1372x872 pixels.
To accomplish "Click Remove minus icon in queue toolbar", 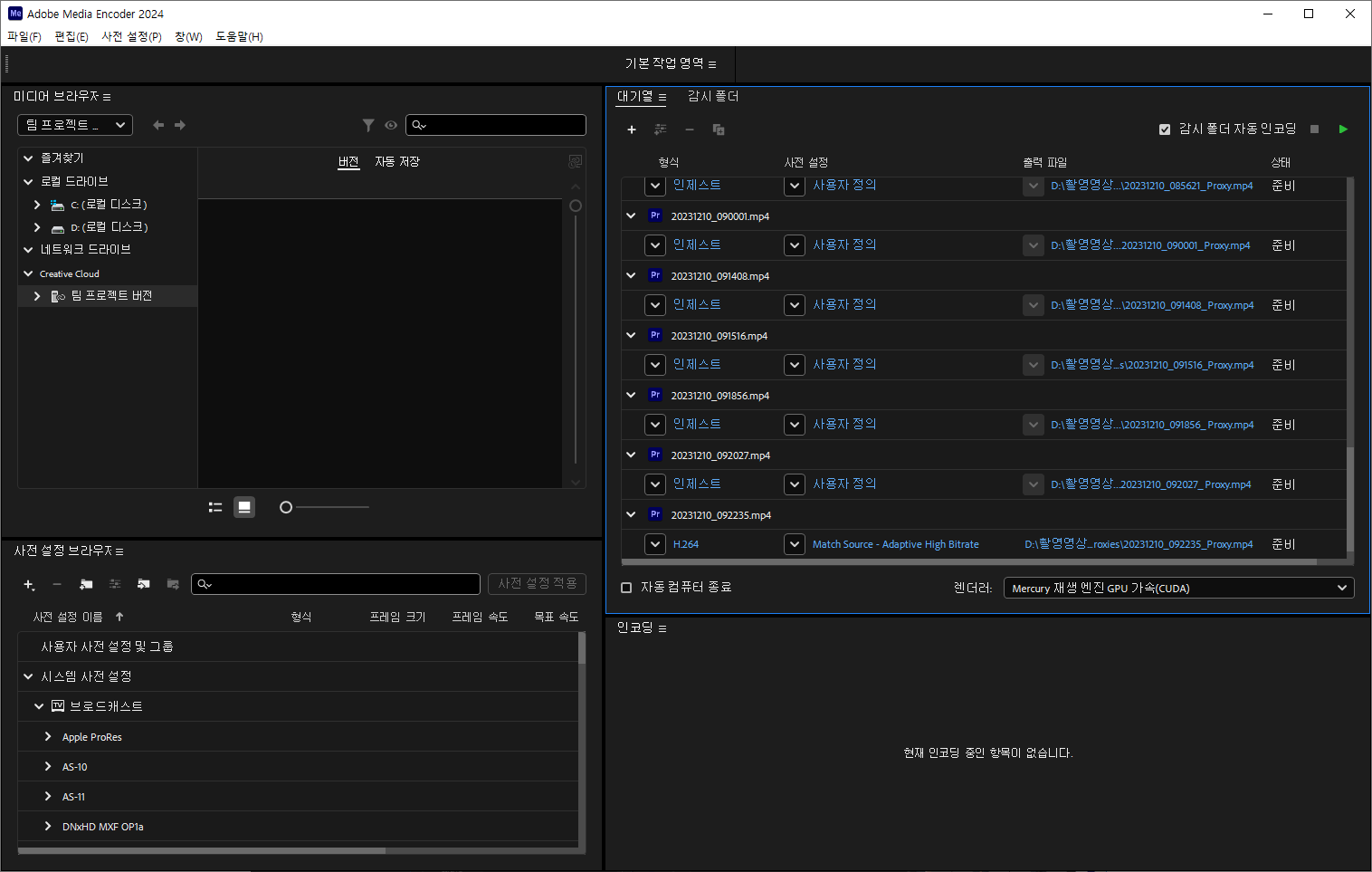I will (x=690, y=129).
